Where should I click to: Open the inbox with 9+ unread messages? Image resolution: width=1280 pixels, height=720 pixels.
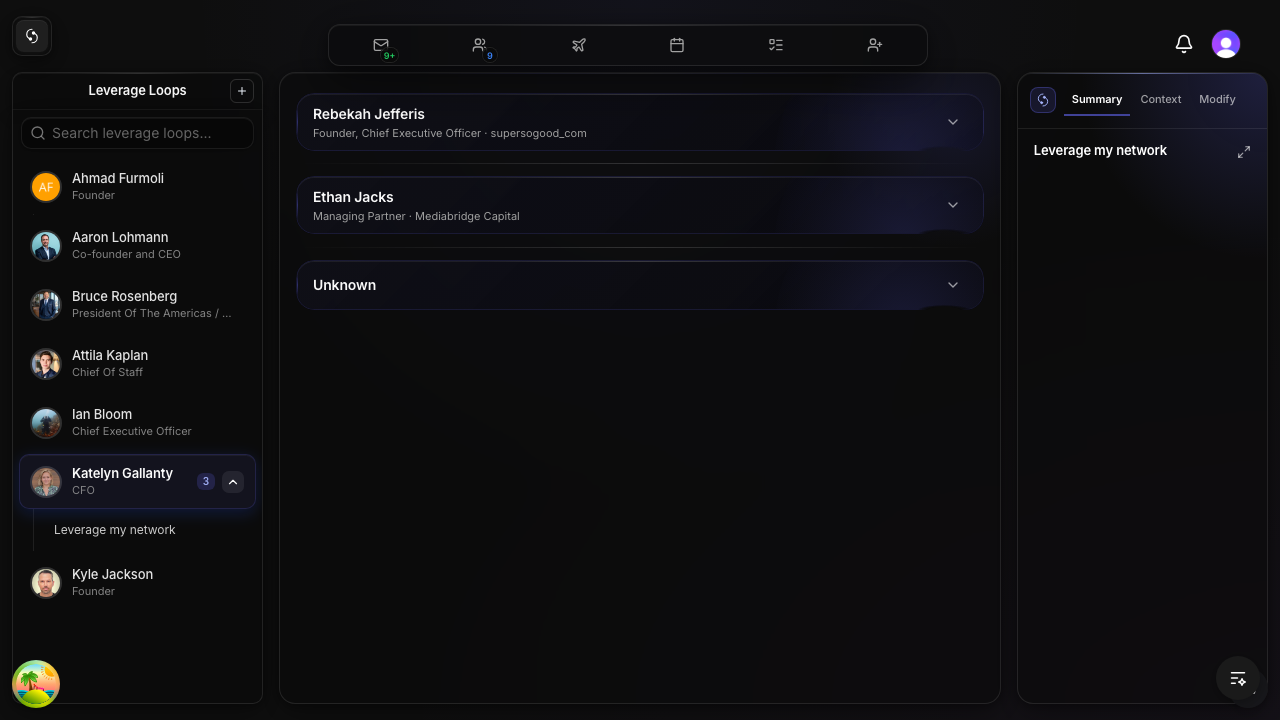point(381,45)
